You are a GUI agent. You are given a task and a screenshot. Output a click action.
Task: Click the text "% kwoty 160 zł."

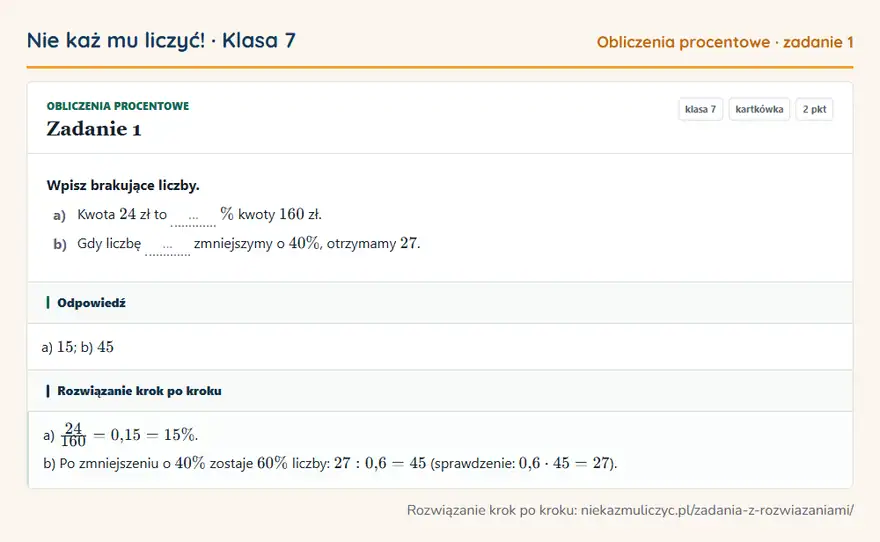[271, 214]
